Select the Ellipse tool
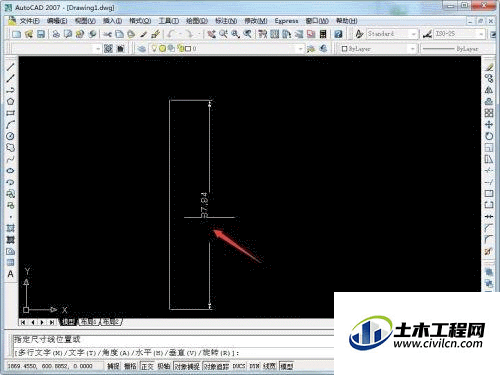 [x=10, y=171]
